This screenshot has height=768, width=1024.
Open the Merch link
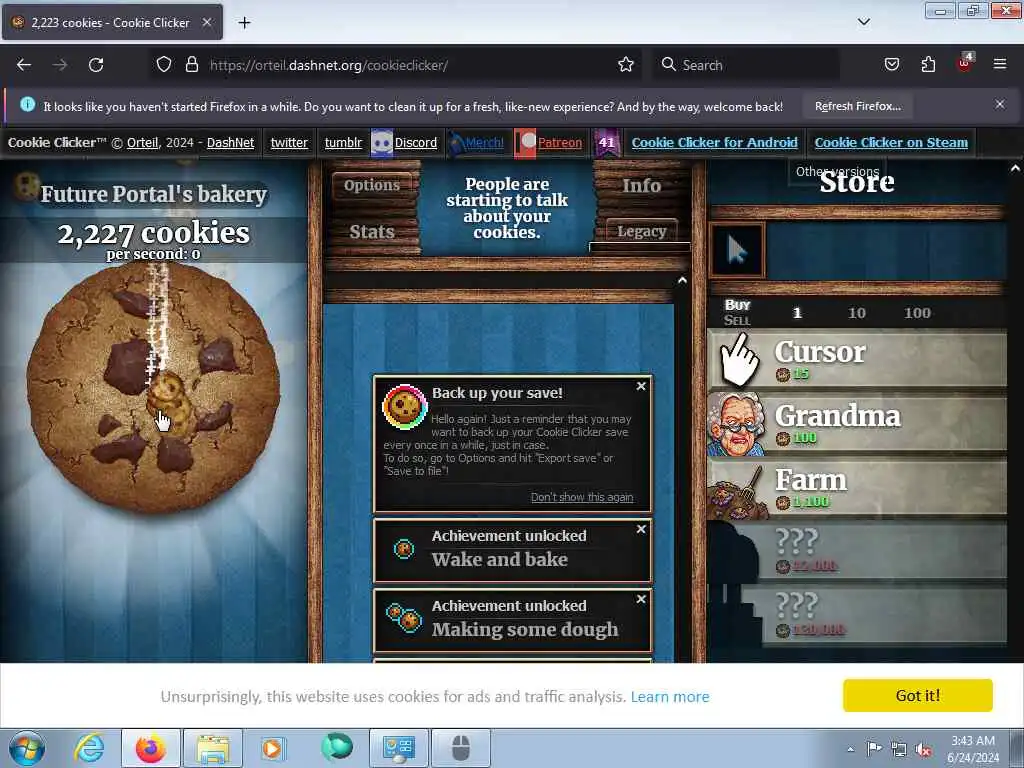(484, 142)
